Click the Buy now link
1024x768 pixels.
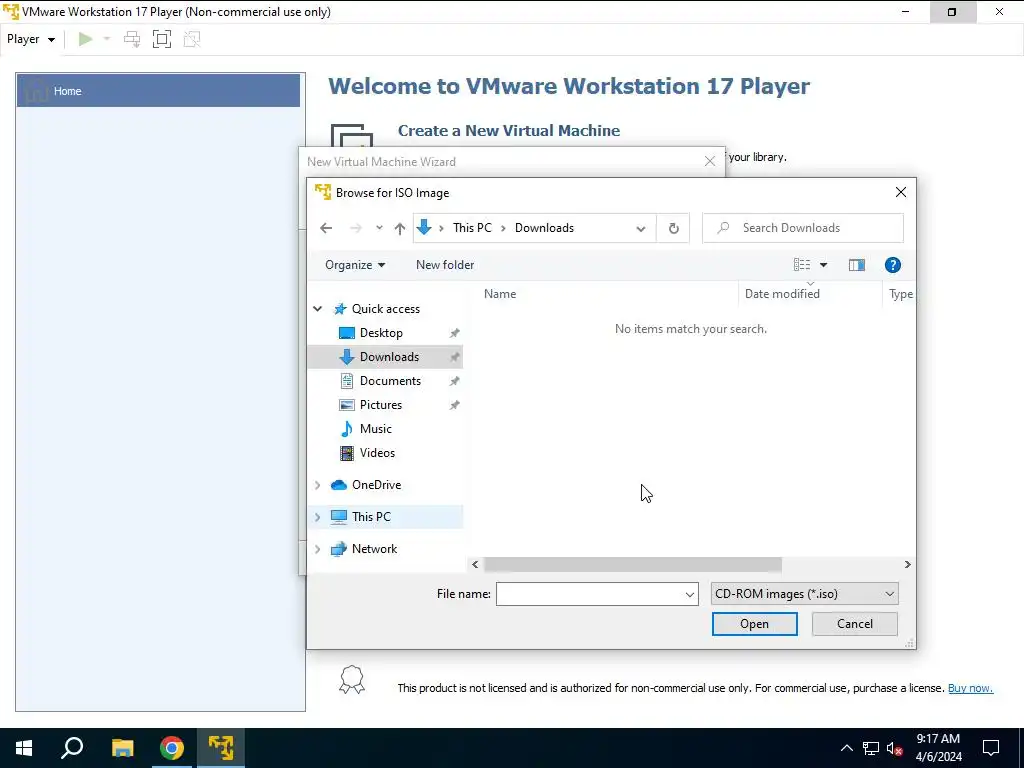(x=970, y=688)
